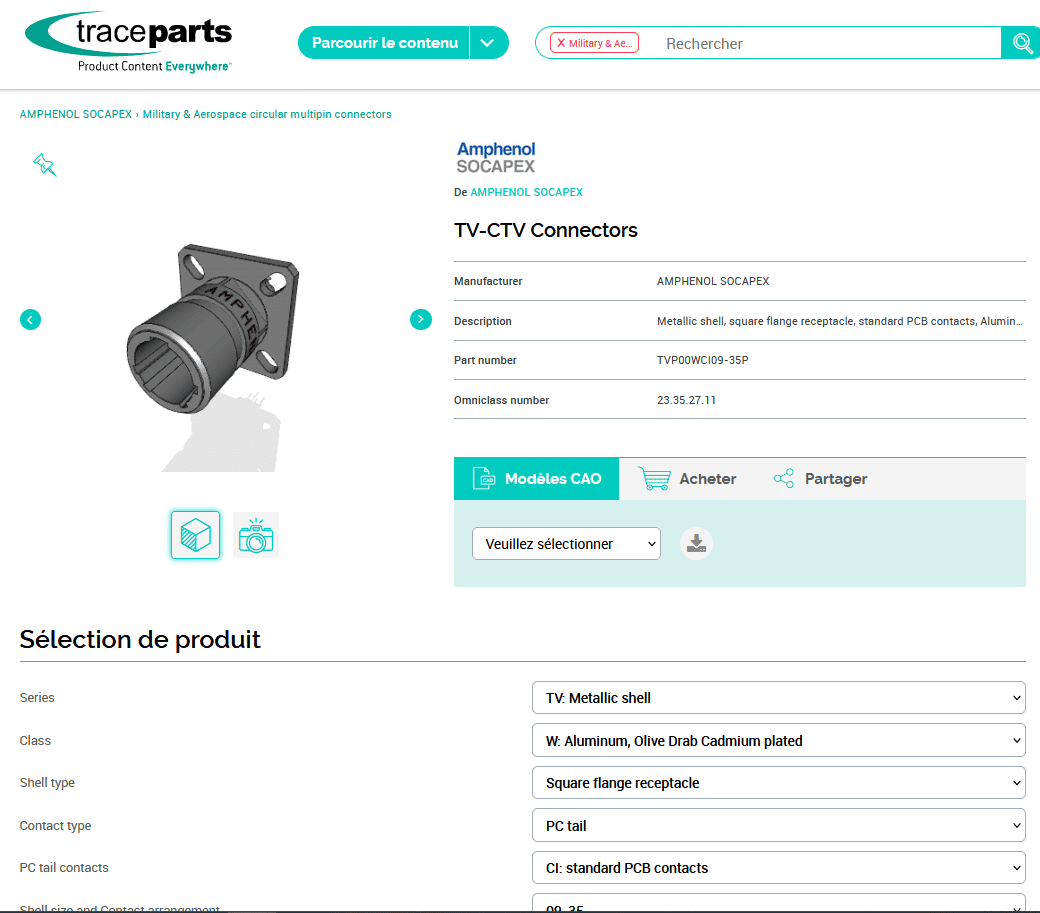This screenshot has width=1040, height=913.
Task: Open the Shell type dropdown
Action: coord(778,783)
